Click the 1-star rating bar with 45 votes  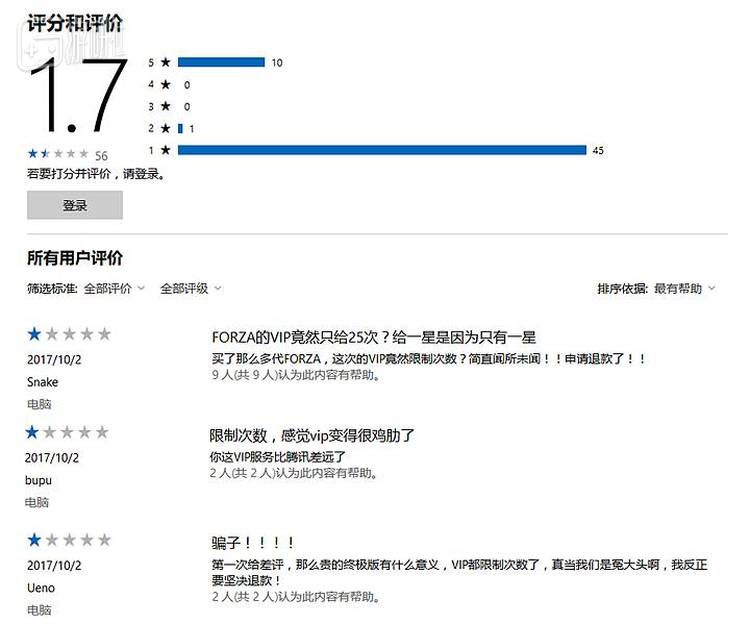[x=381, y=150]
